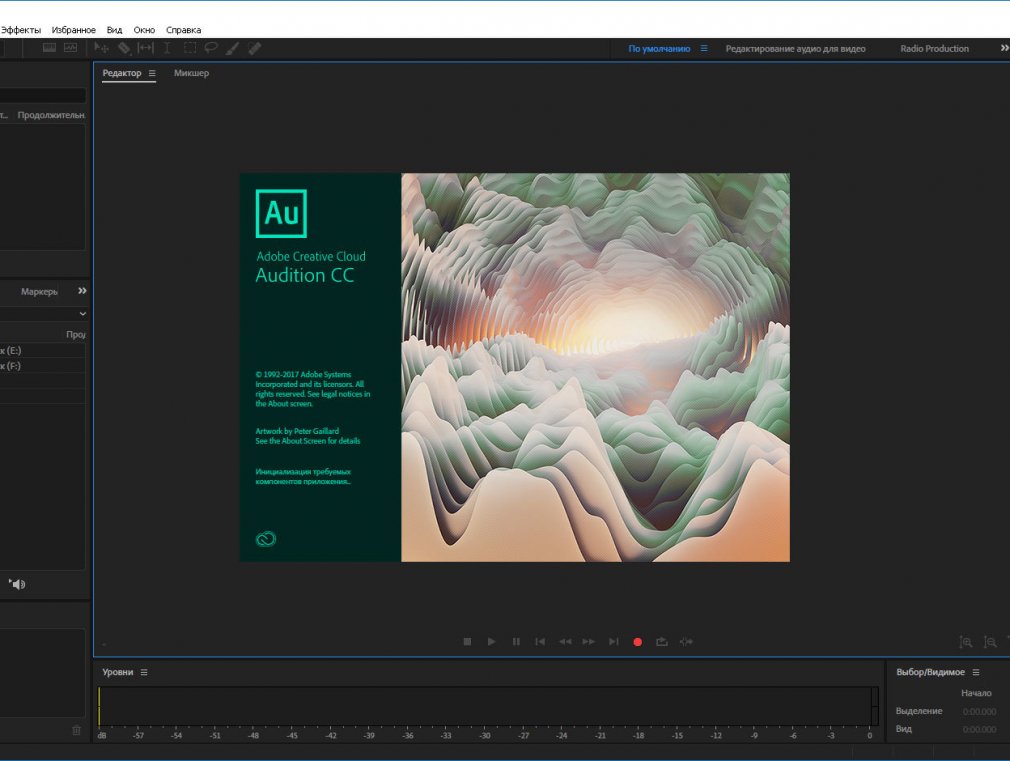Viewport: 1010px width, 761px height.
Task: Select the Spot Healing Brush tool
Action: click(x=255, y=48)
